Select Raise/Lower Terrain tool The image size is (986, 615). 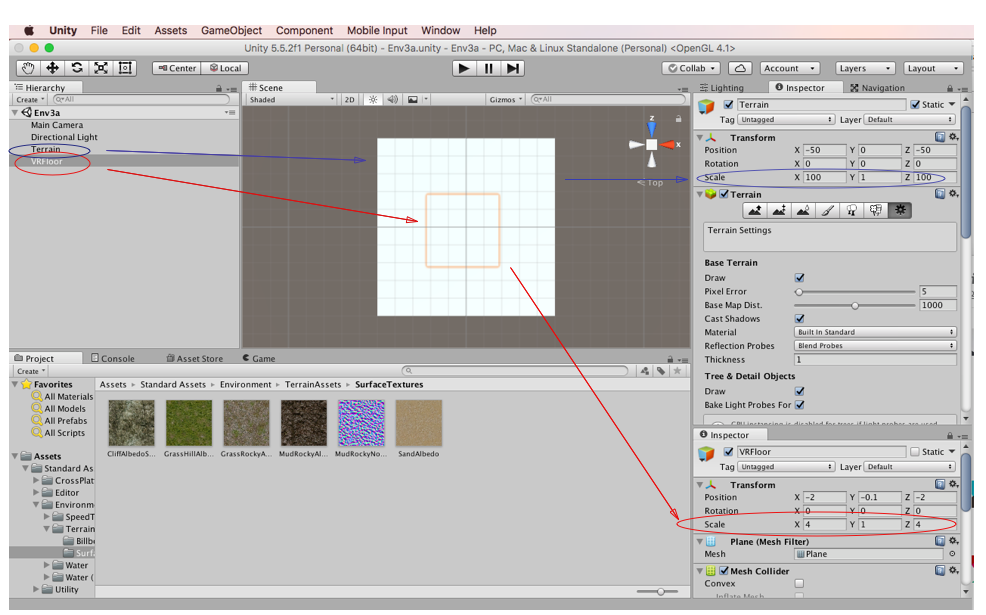click(755, 211)
